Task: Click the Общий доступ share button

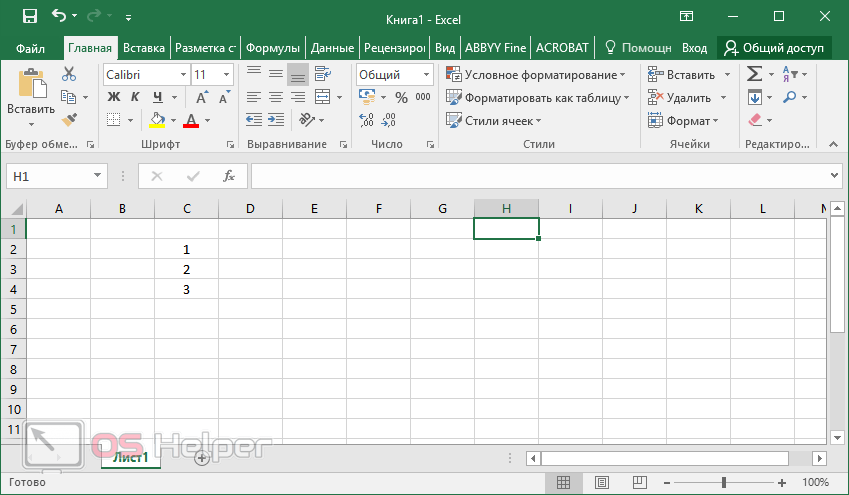Action: (775, 48)
